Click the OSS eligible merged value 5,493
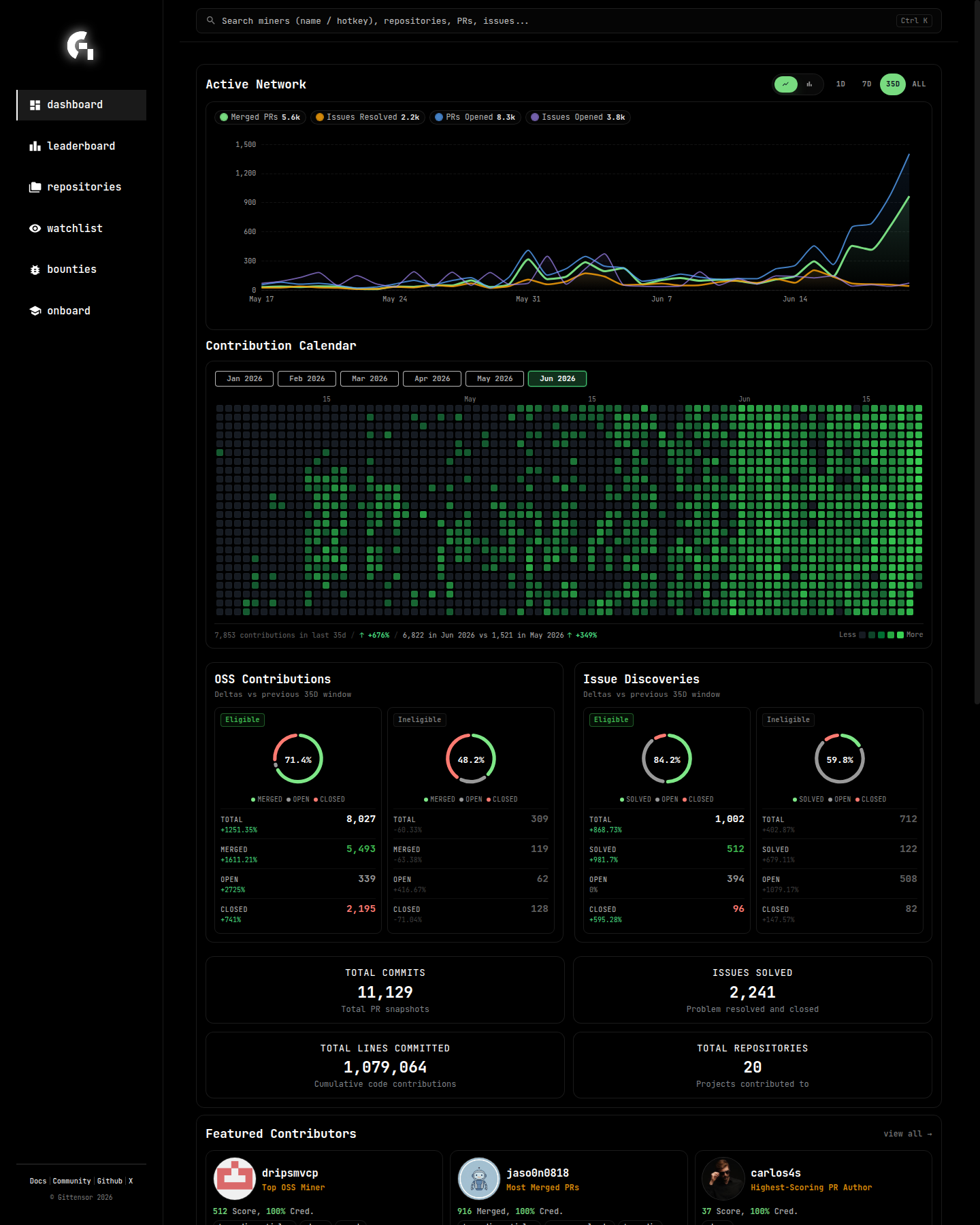The image size is (980, 1225). (x=361, y=849)
